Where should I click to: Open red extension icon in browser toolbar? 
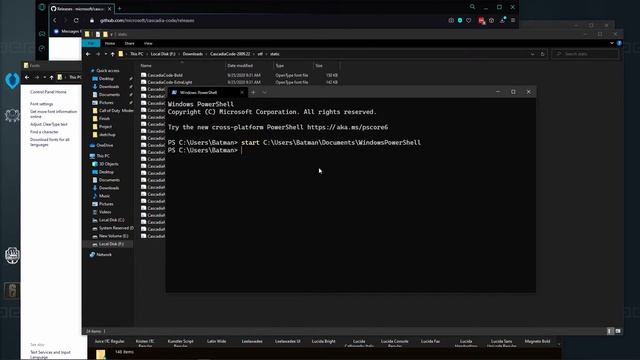pos(482,20)
